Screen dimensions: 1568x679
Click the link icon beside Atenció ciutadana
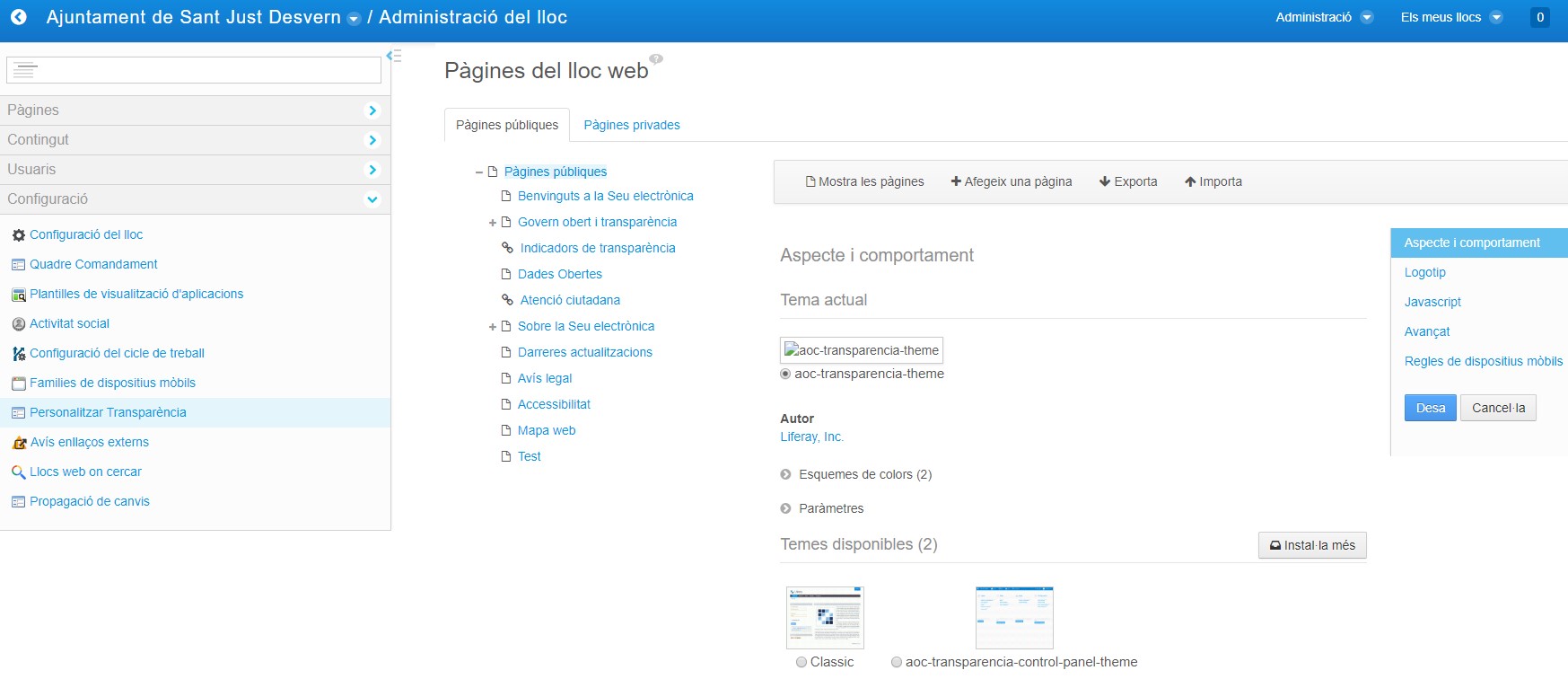point(507,300)
